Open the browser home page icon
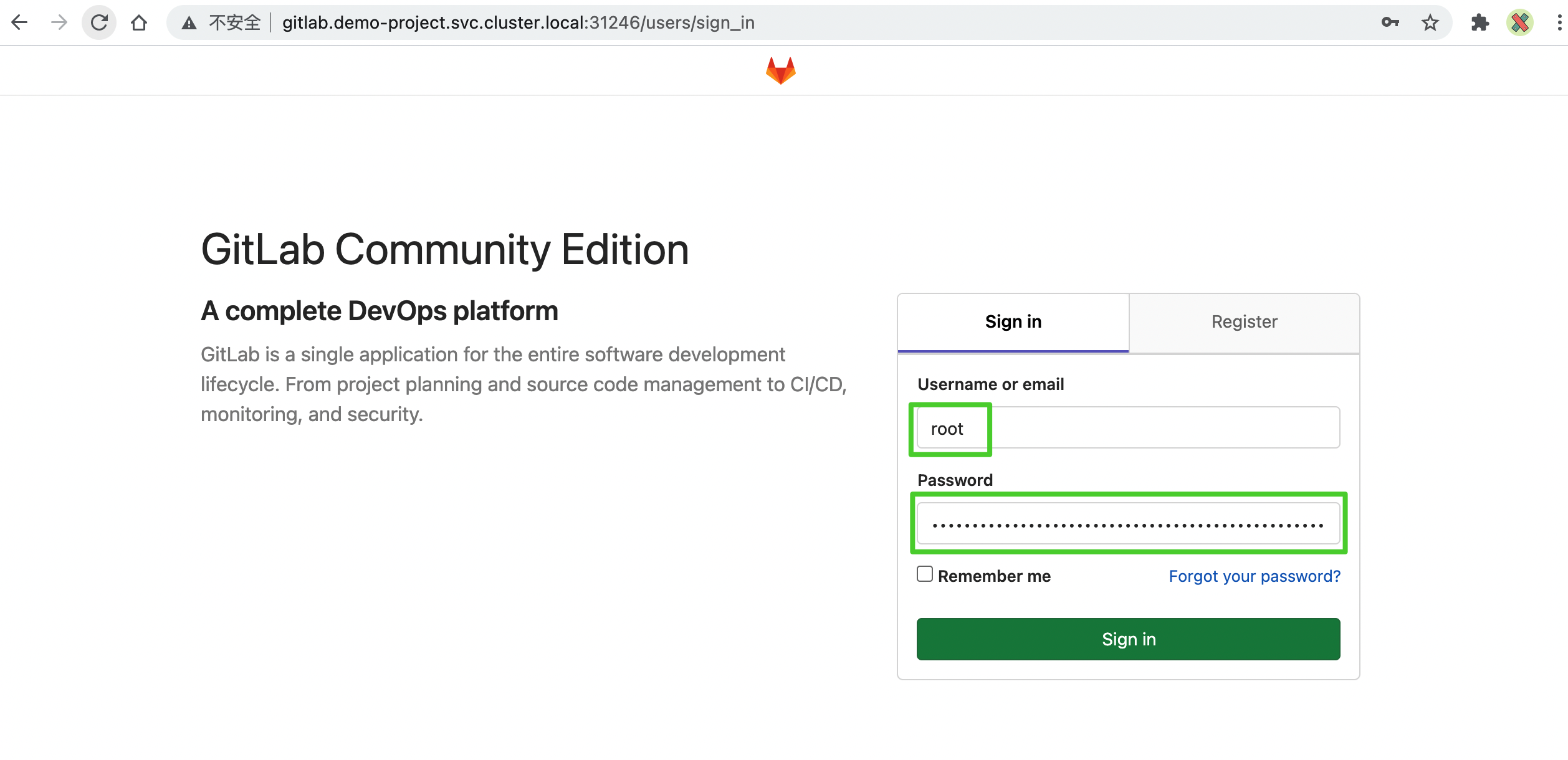The width and height of the screenshot is (1568, 760). coord(139,22)
